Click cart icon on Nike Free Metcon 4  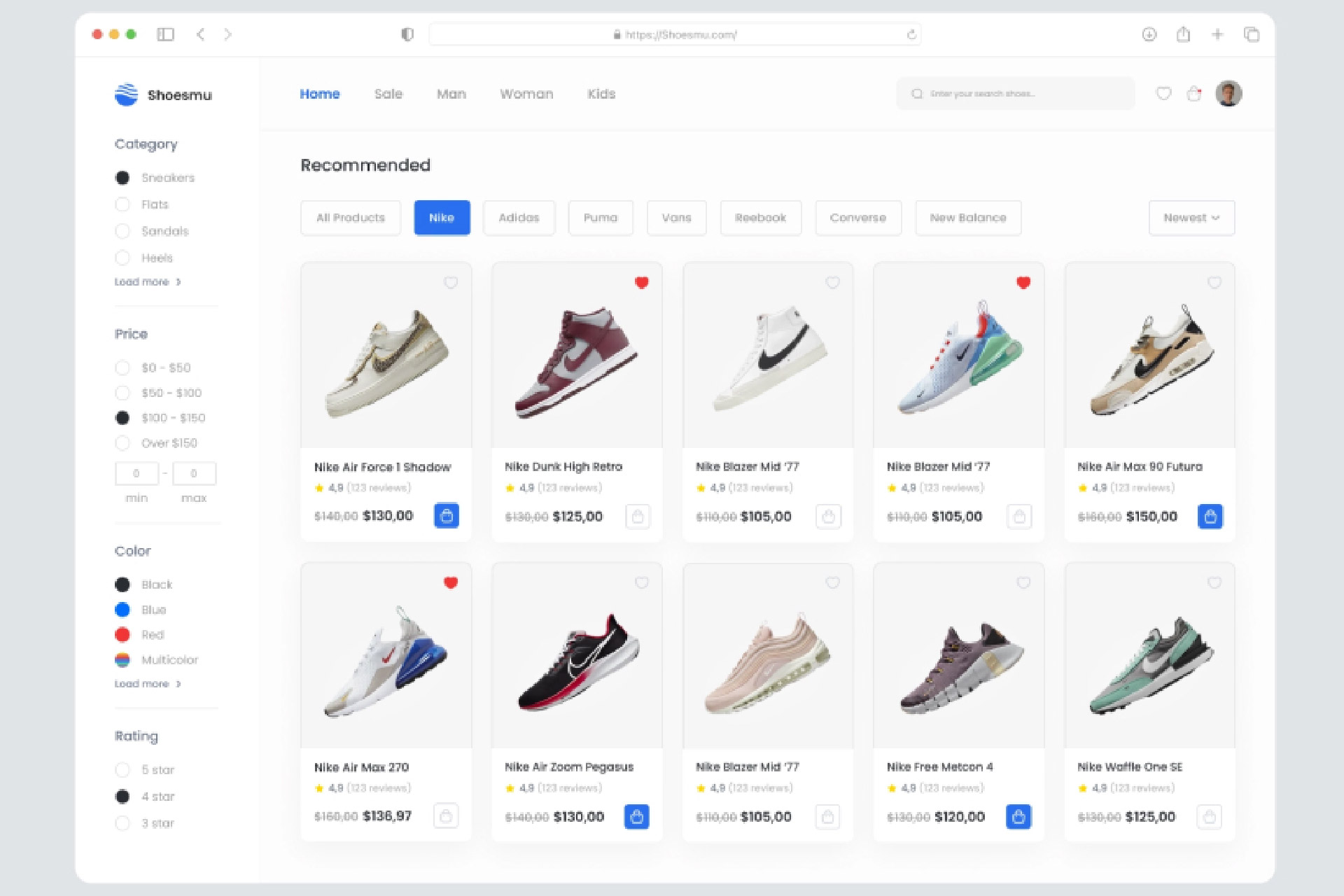1018,816
